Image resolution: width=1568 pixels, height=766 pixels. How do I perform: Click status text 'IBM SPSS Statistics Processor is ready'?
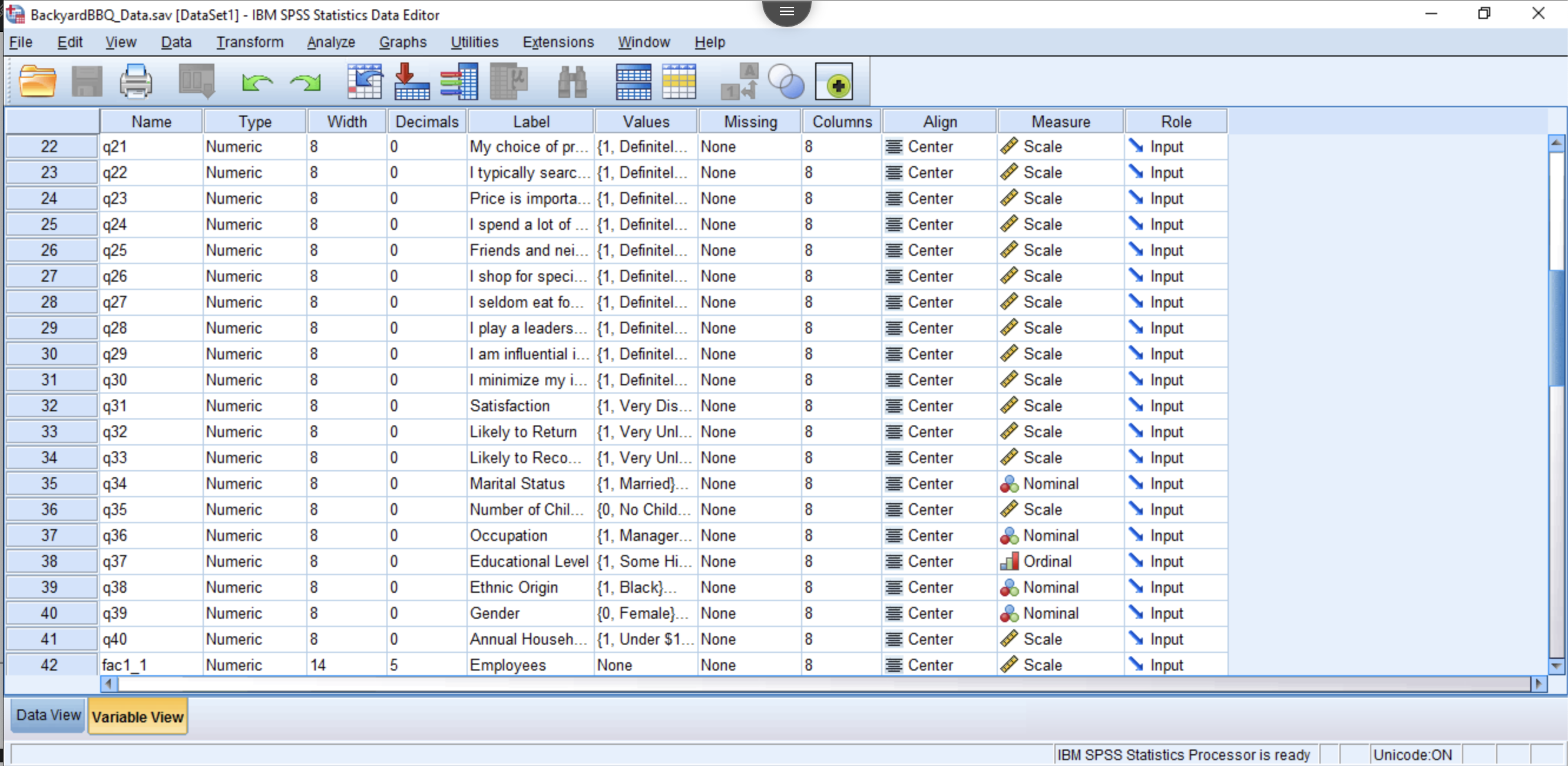(x=1183, y=754)
